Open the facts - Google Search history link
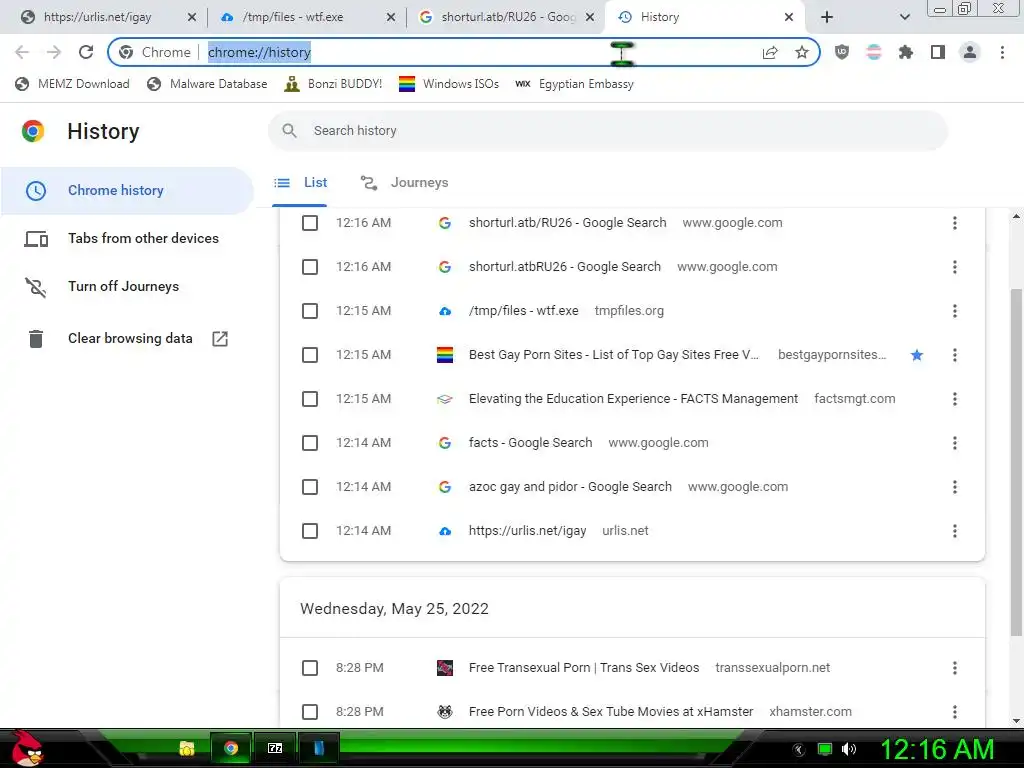Image resolution: width=1024 pixels, height=768 pixels. (x=530, y=443)
